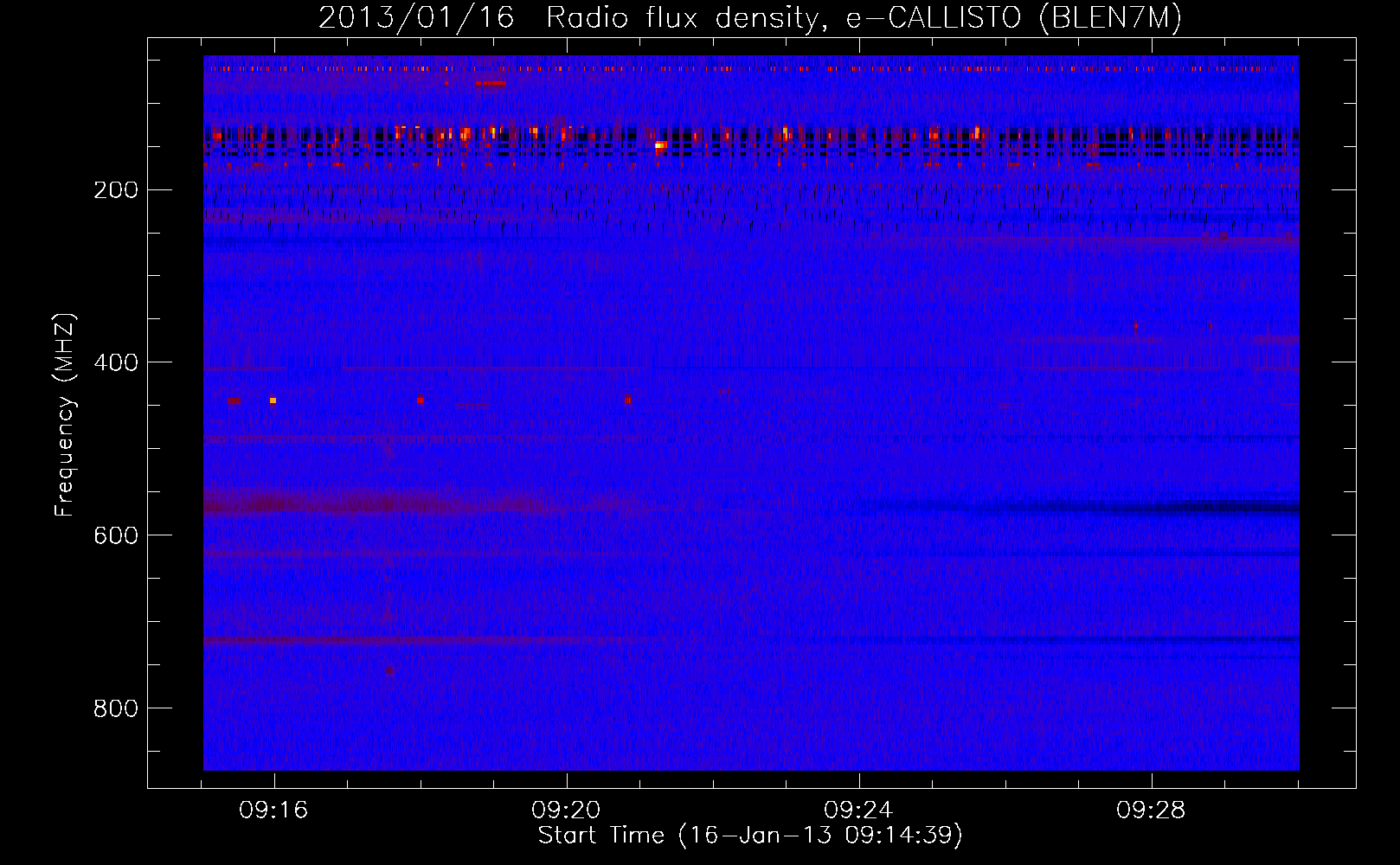
Task: Click the 600 frequency tick label
Action: (115, 536)
